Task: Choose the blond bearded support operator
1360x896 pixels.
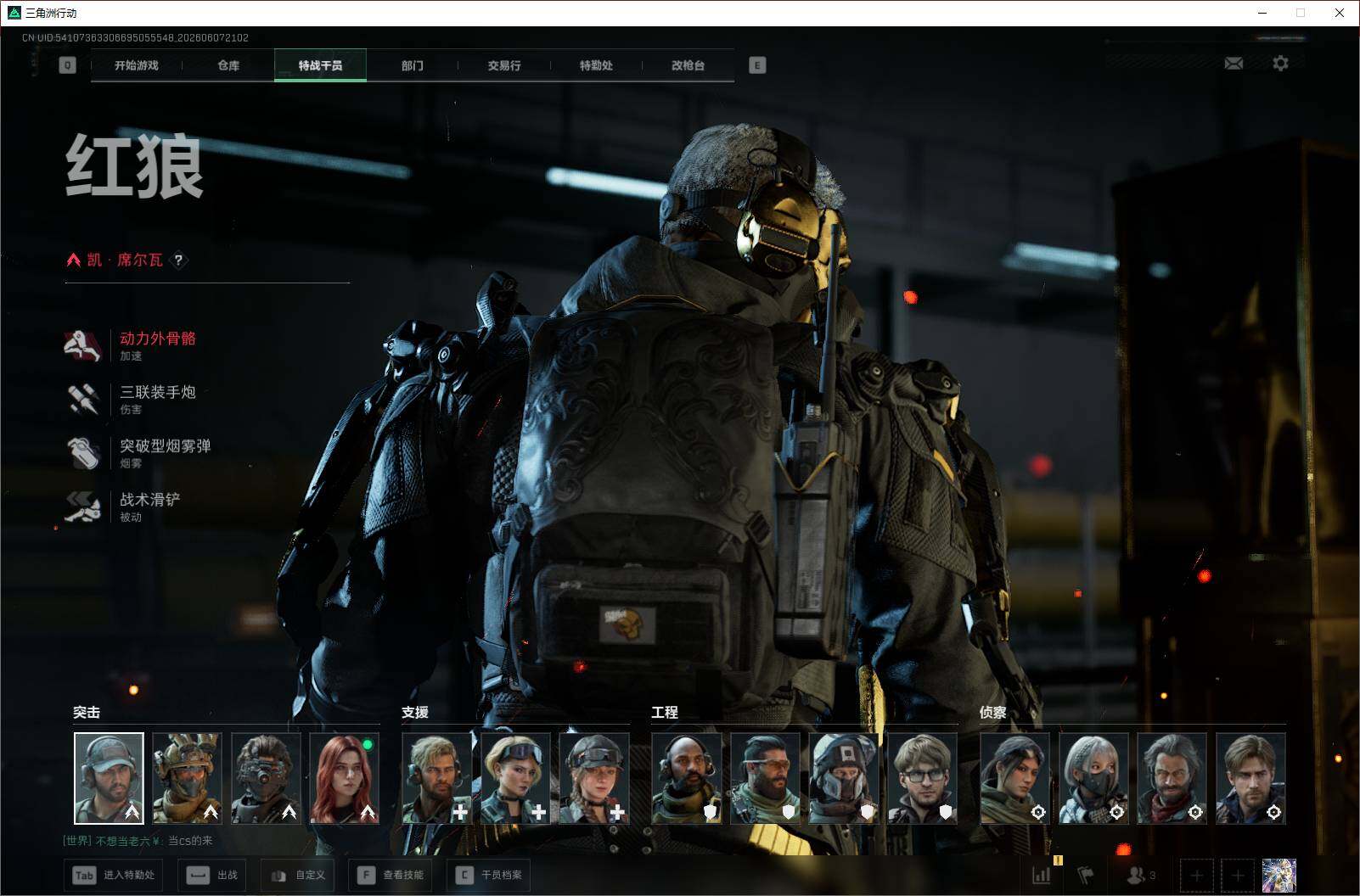Action: [x=437, y=778]
